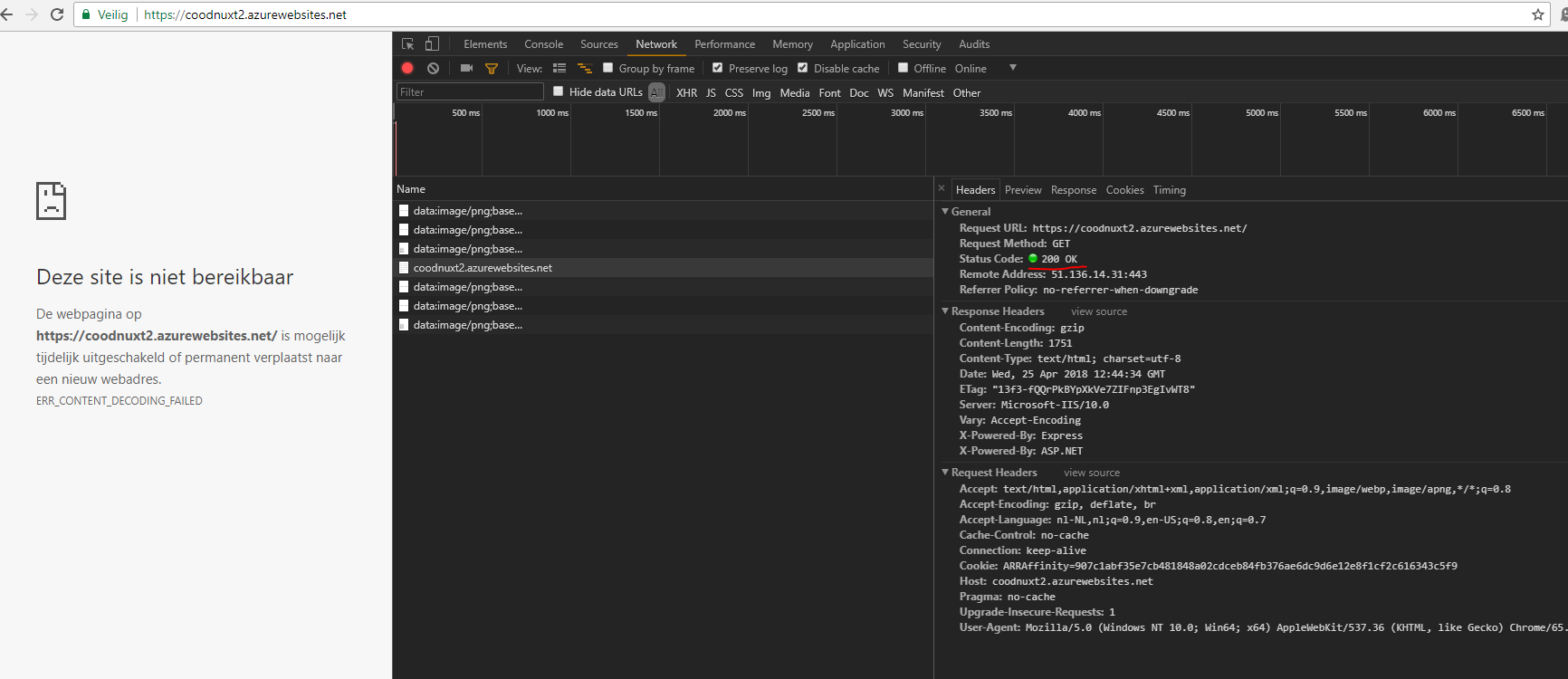Filter requests by Other
Image resolution: width=1568 pixels, height=679 pixels.
[x=967, y=92]
